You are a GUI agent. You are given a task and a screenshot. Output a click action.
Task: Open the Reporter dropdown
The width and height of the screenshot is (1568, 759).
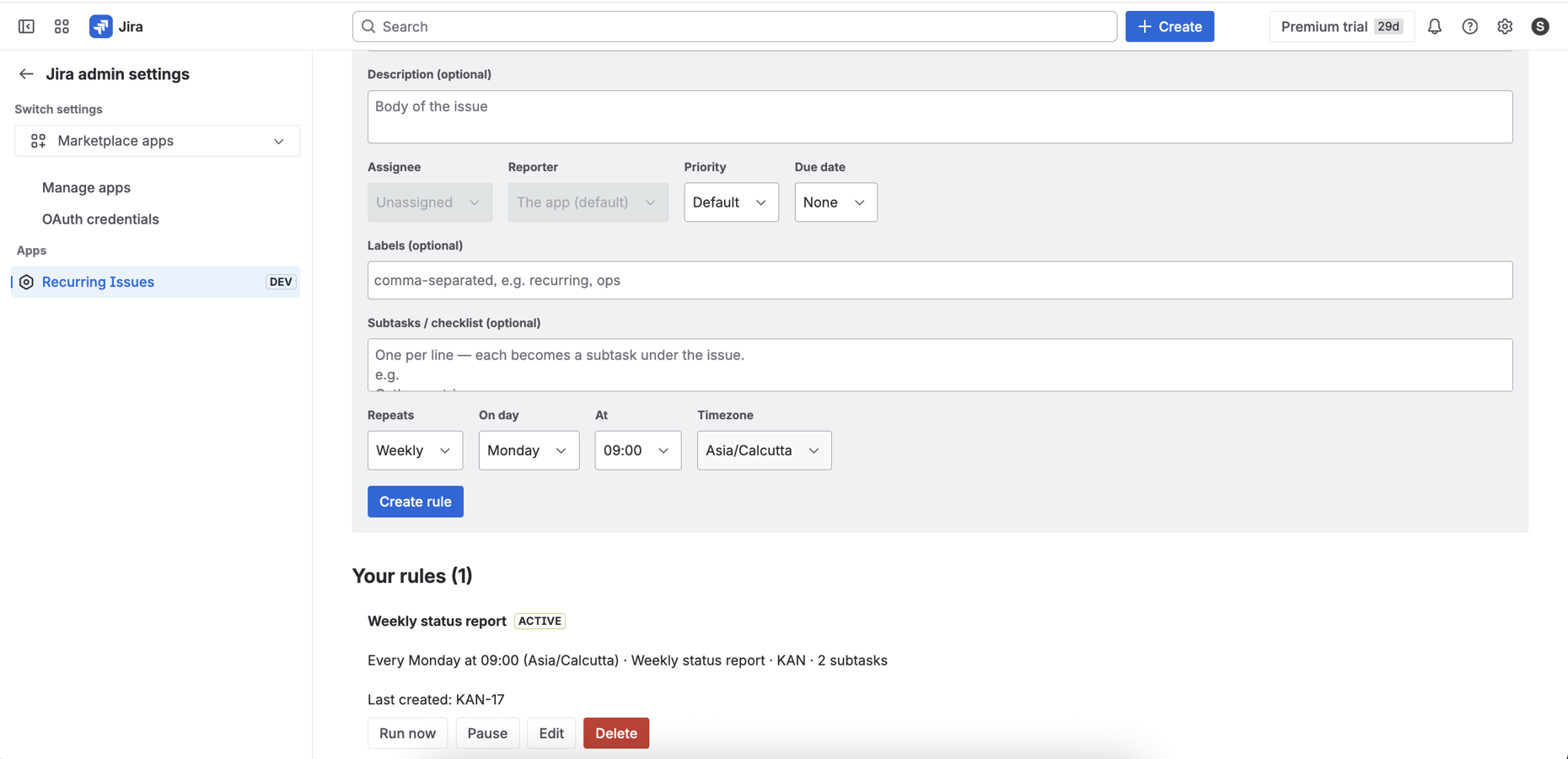pyautogui.click(x=588, y=202)
